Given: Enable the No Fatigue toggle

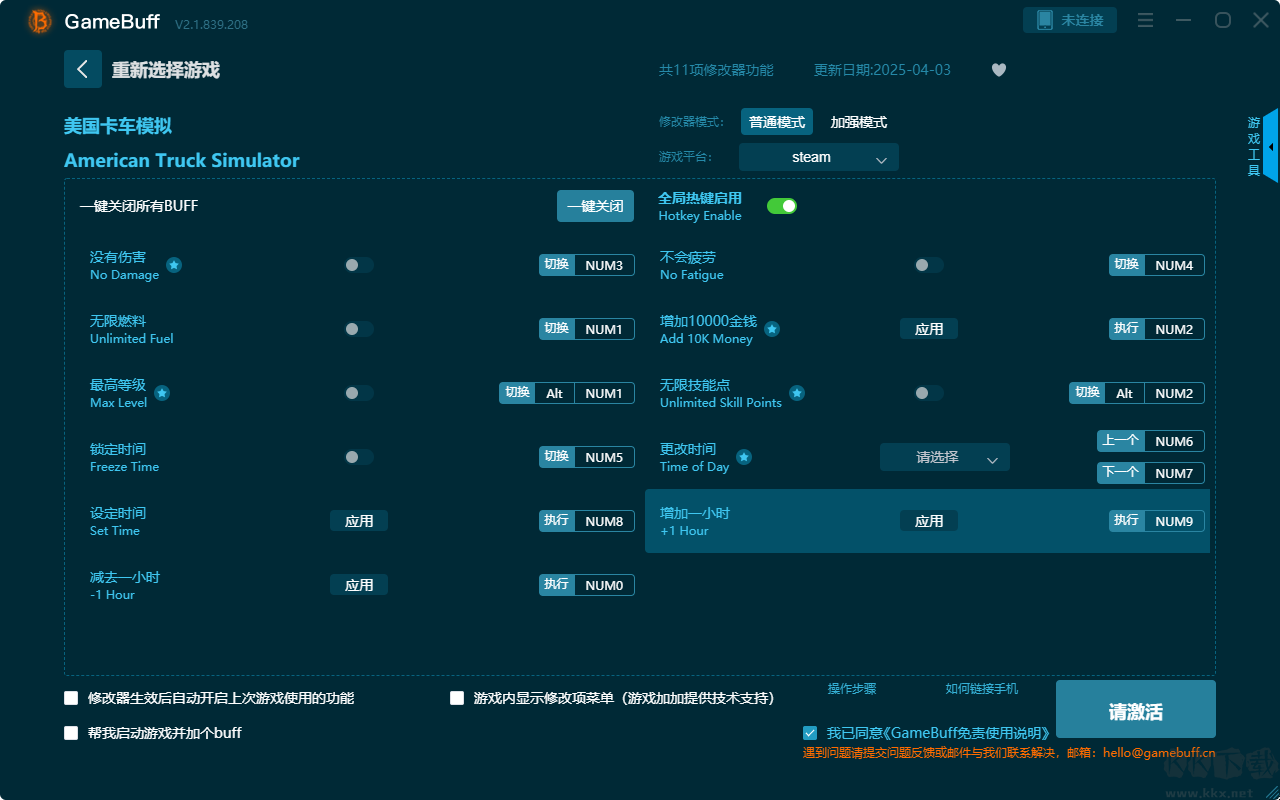Looking at the screenshot, I should (928, 265).
